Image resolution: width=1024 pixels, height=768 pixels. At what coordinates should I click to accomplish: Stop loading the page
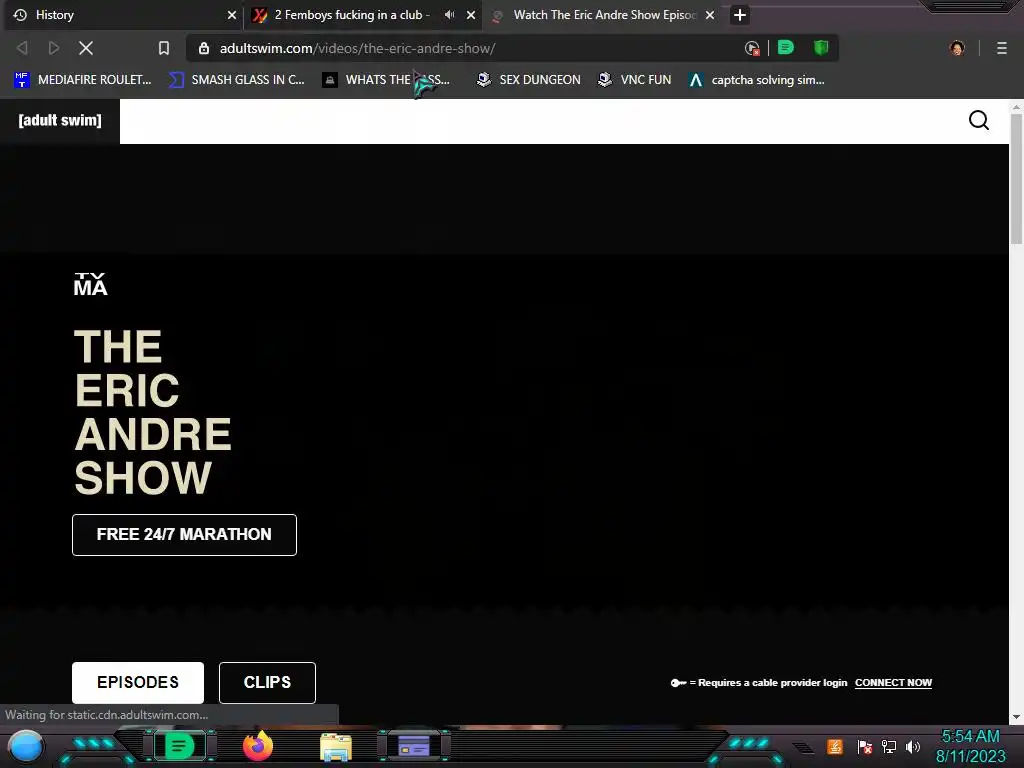[x=86, y=48]
